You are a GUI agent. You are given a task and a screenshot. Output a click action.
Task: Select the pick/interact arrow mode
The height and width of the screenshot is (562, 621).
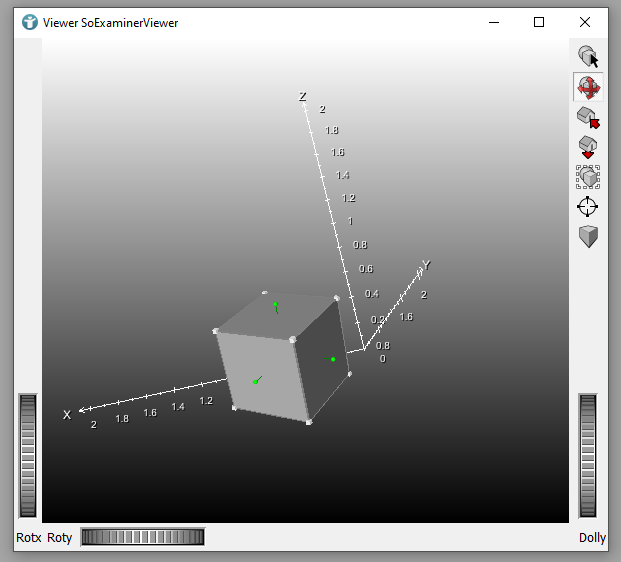click(588, 57)
